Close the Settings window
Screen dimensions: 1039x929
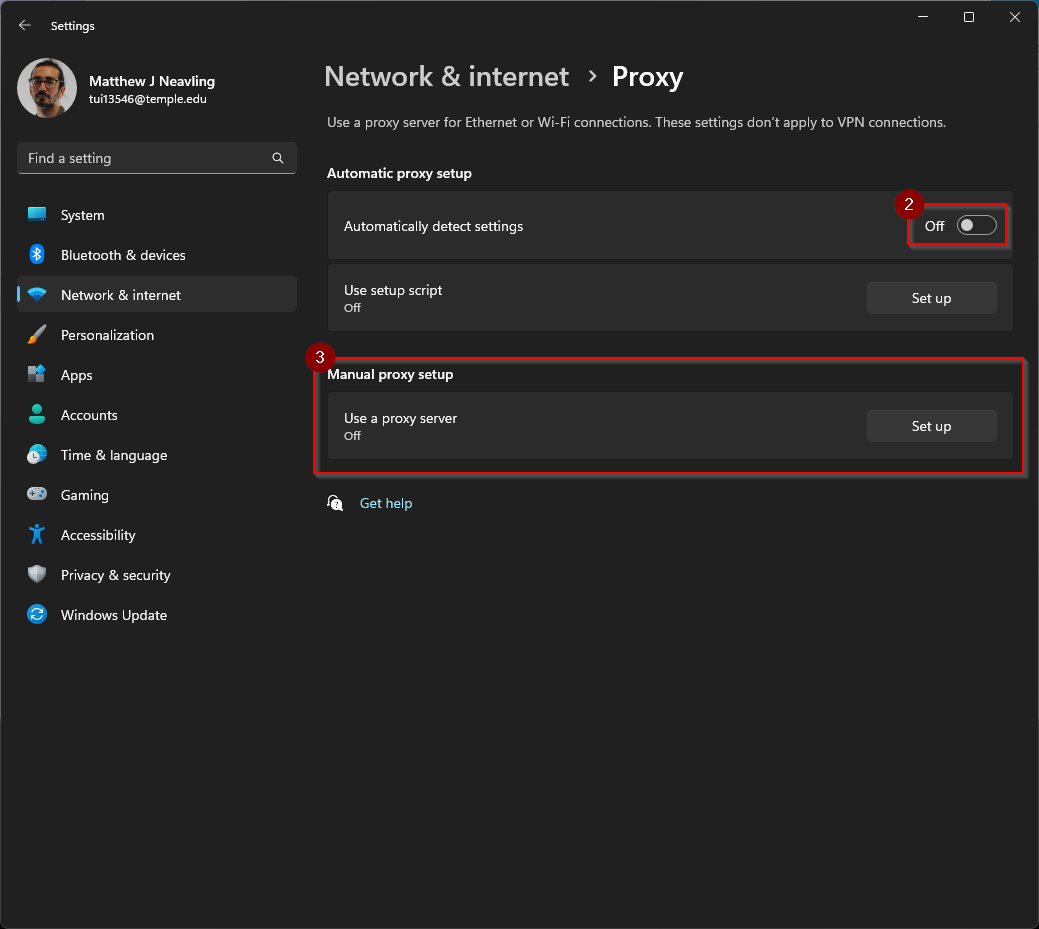click(x=1014, y=17)
